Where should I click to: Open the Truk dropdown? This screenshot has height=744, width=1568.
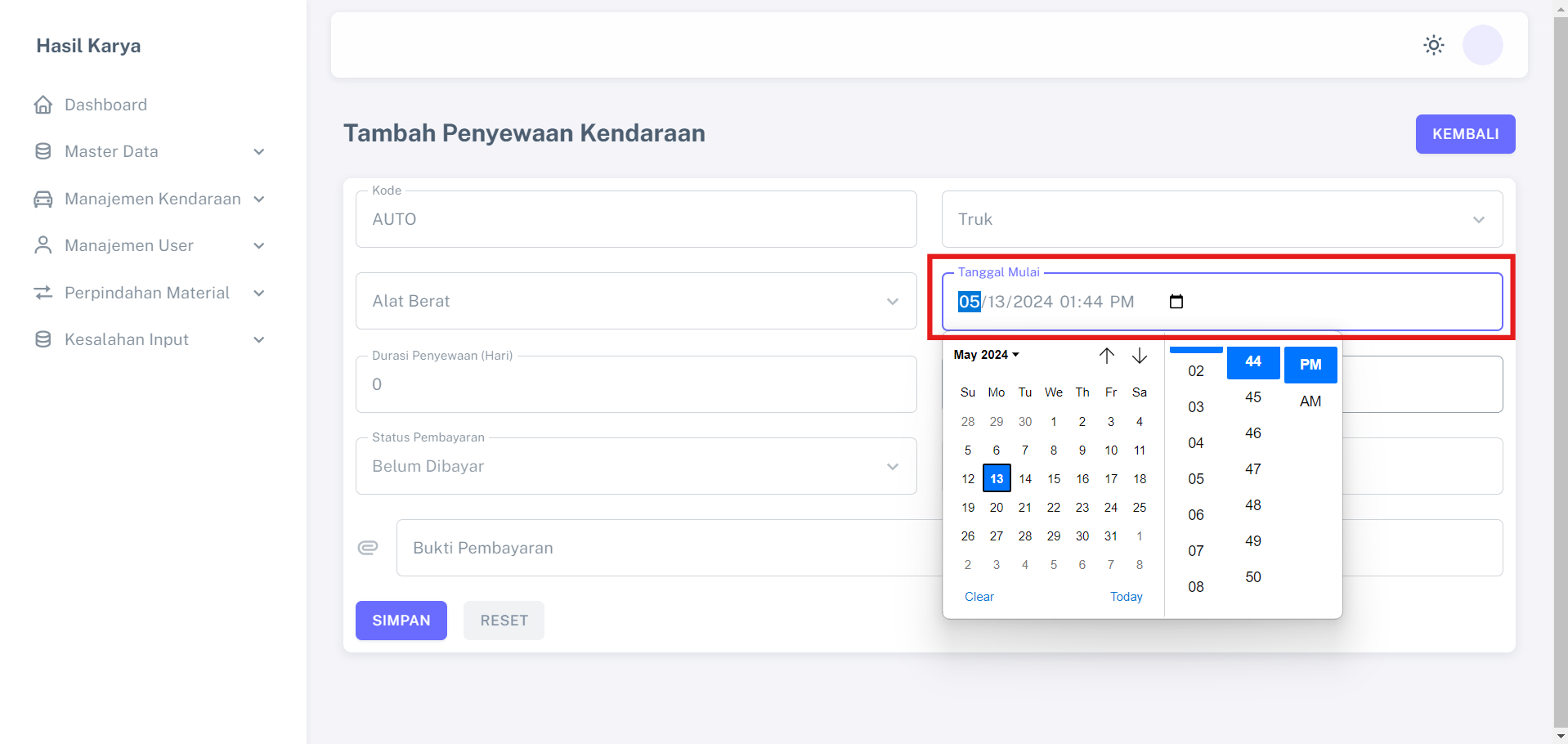click(x=1221, y=219)
